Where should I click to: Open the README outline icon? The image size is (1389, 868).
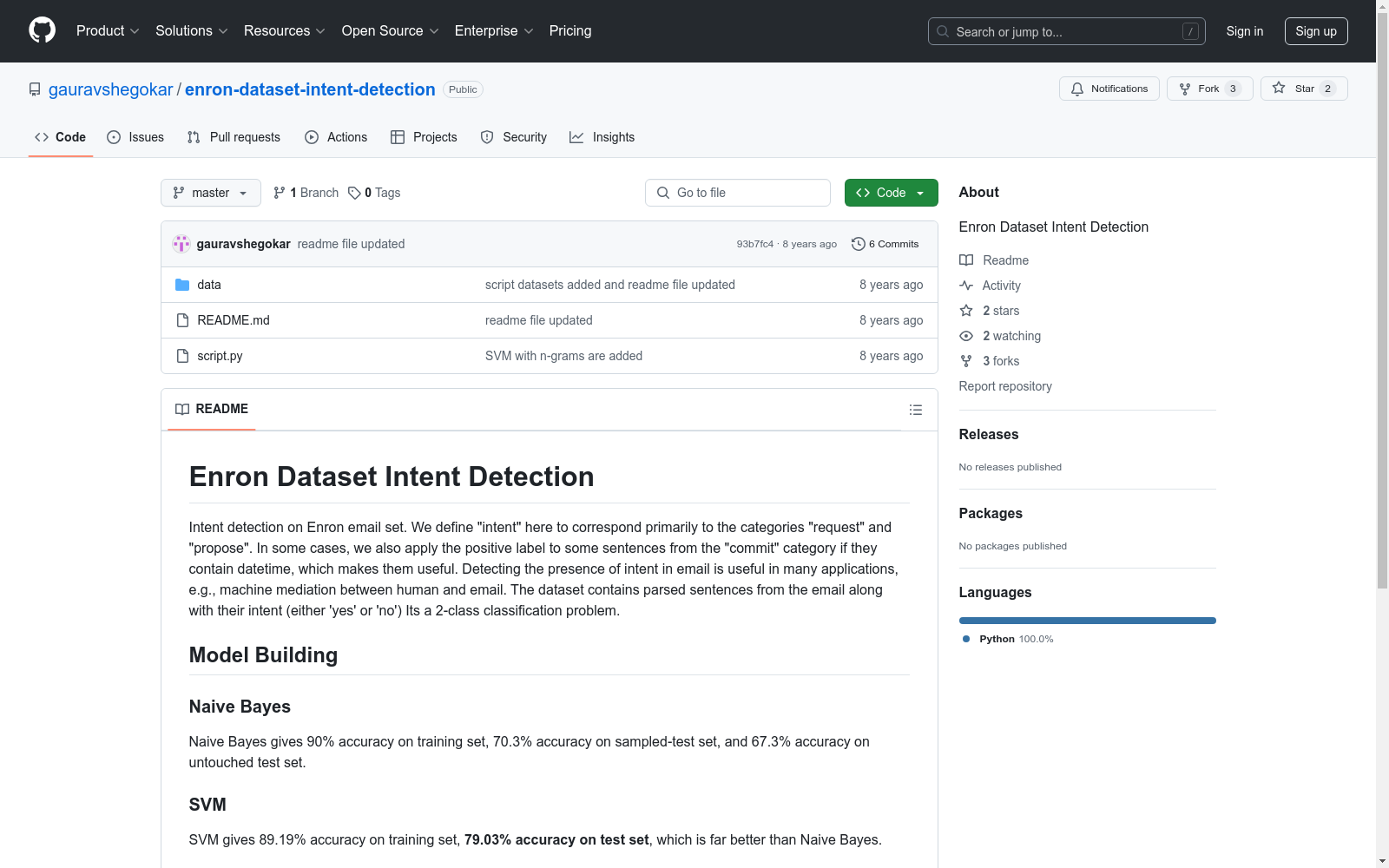(x=916, y=410)
